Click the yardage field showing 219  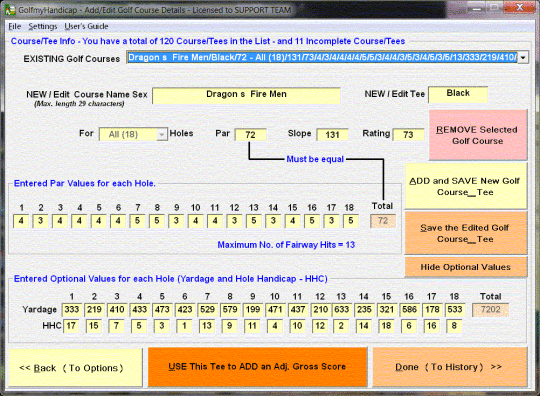point(94,310)
